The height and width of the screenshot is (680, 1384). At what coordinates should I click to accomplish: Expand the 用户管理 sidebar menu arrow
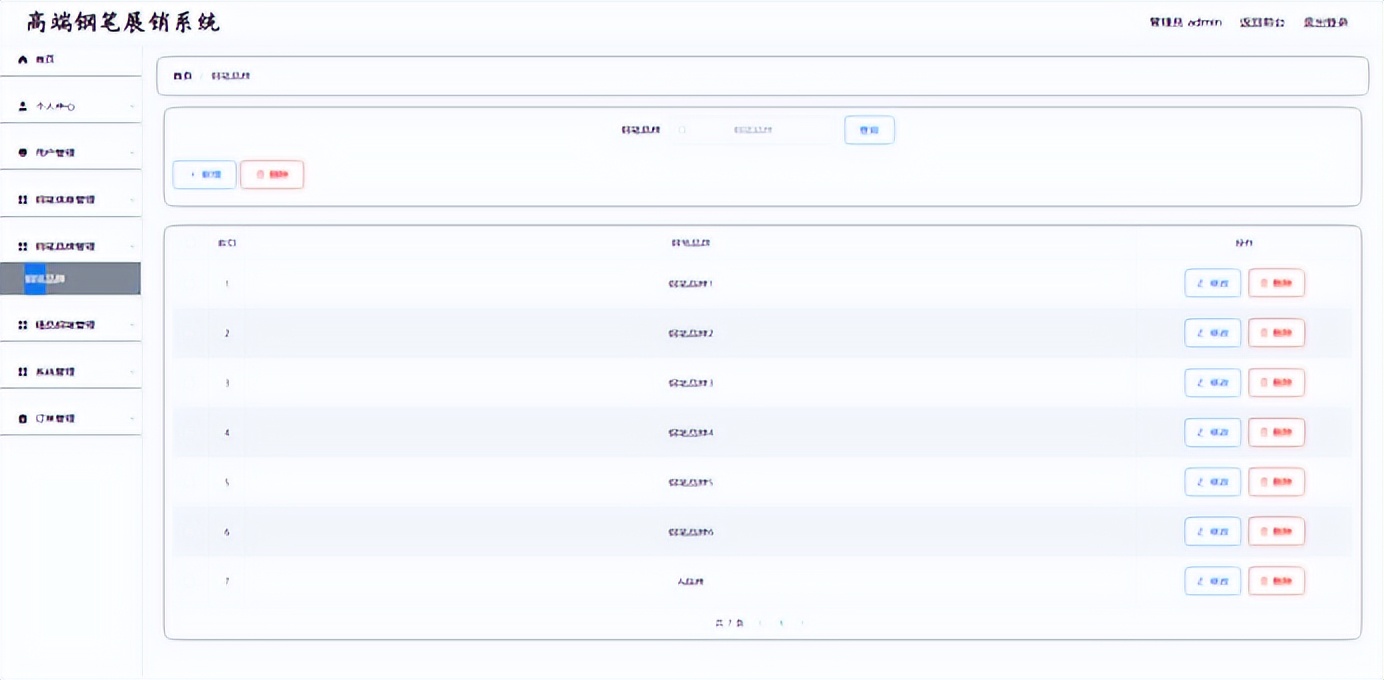point(132,153)
